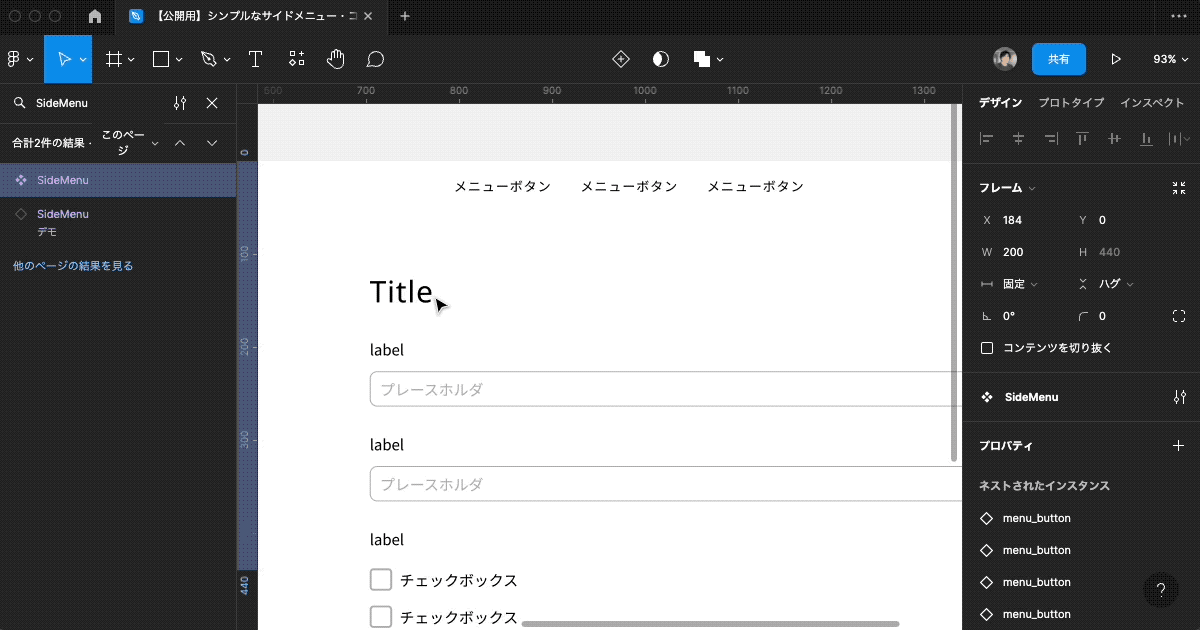This screenshot has width=1200, height=630.
Task: Start presentation with the play icon
Action: pyautogui.click(x=1116, y=59)
